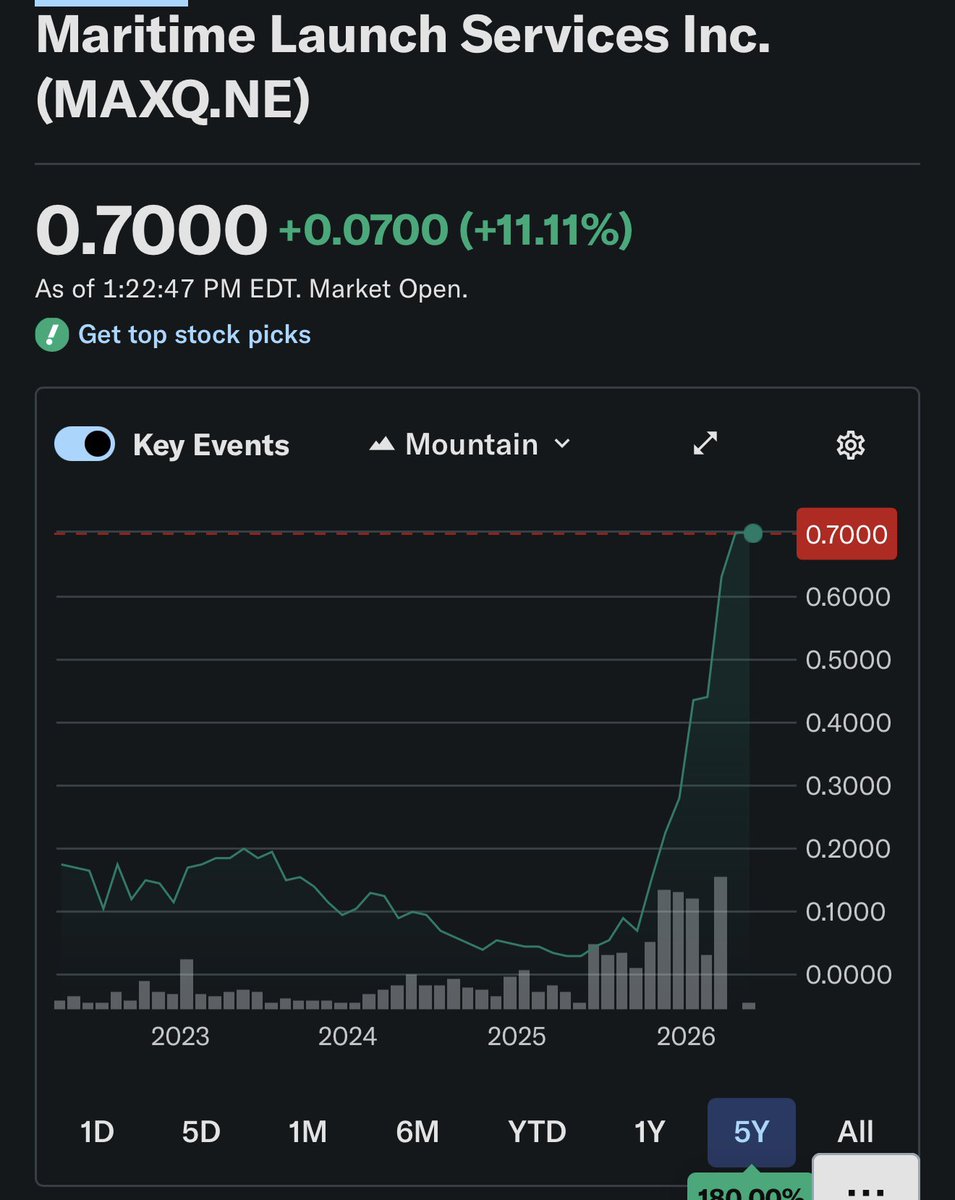Open the Mountain chart type dropdown
955x1200 pixels.
[470, 444]
